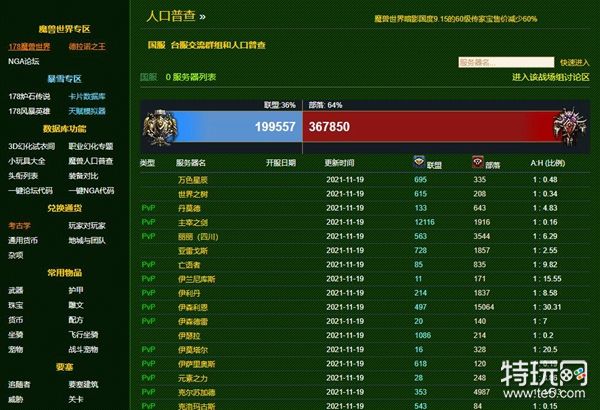Image resolution: width=600 pixels, height=410 pixels.
Task: Open the 178炉石传说 sidebar link
Action: (x=29, y=96)
